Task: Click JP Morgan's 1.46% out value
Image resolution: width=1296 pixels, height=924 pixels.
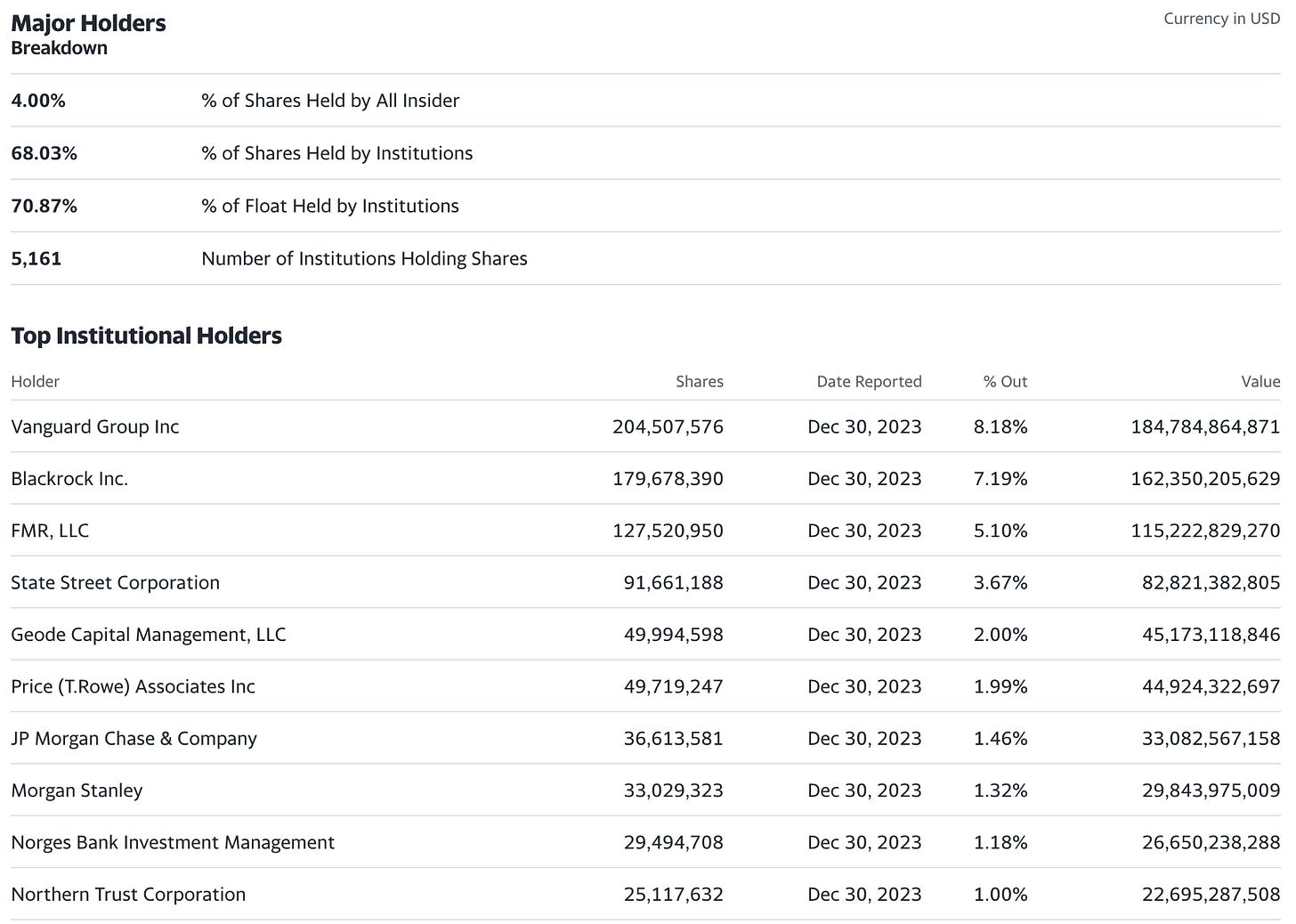Action: pos(1000,739)
